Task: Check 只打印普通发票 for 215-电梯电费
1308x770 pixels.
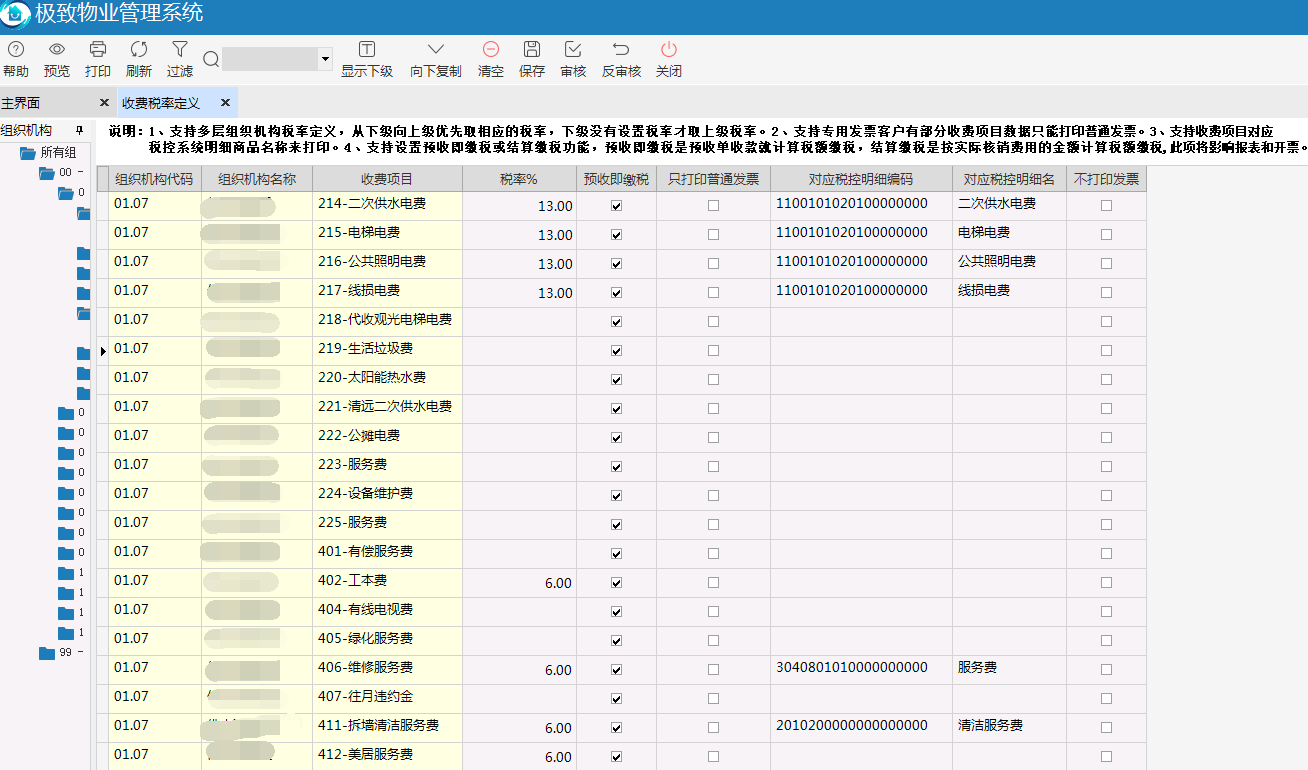Action: tap(713, 235)
